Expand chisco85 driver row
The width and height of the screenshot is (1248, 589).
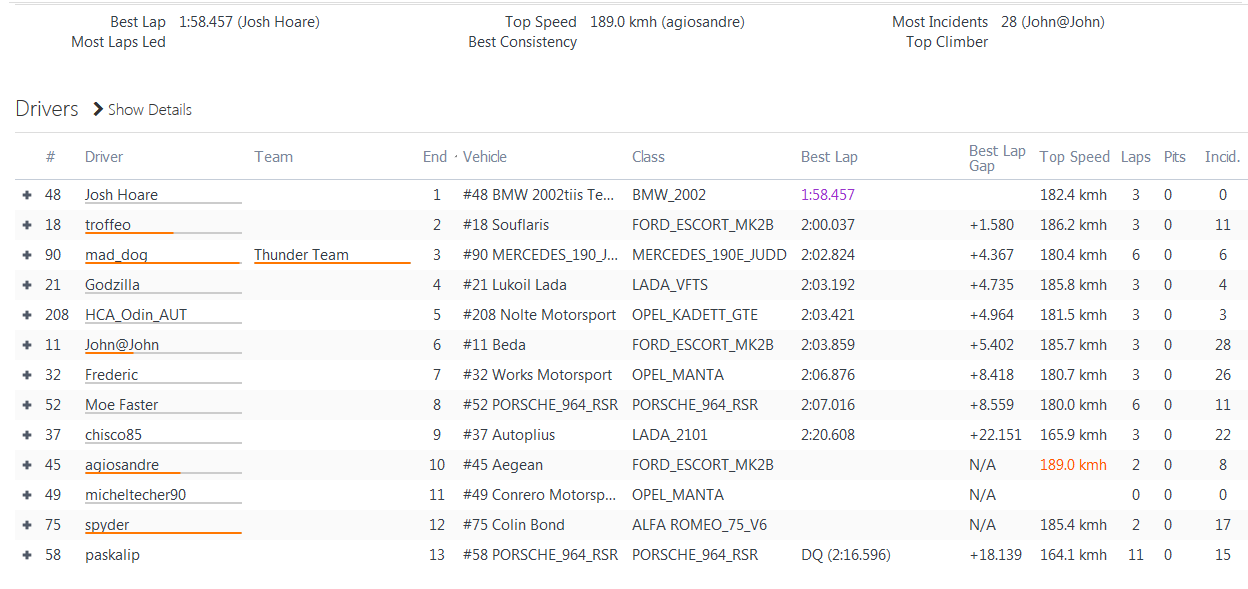27,435
